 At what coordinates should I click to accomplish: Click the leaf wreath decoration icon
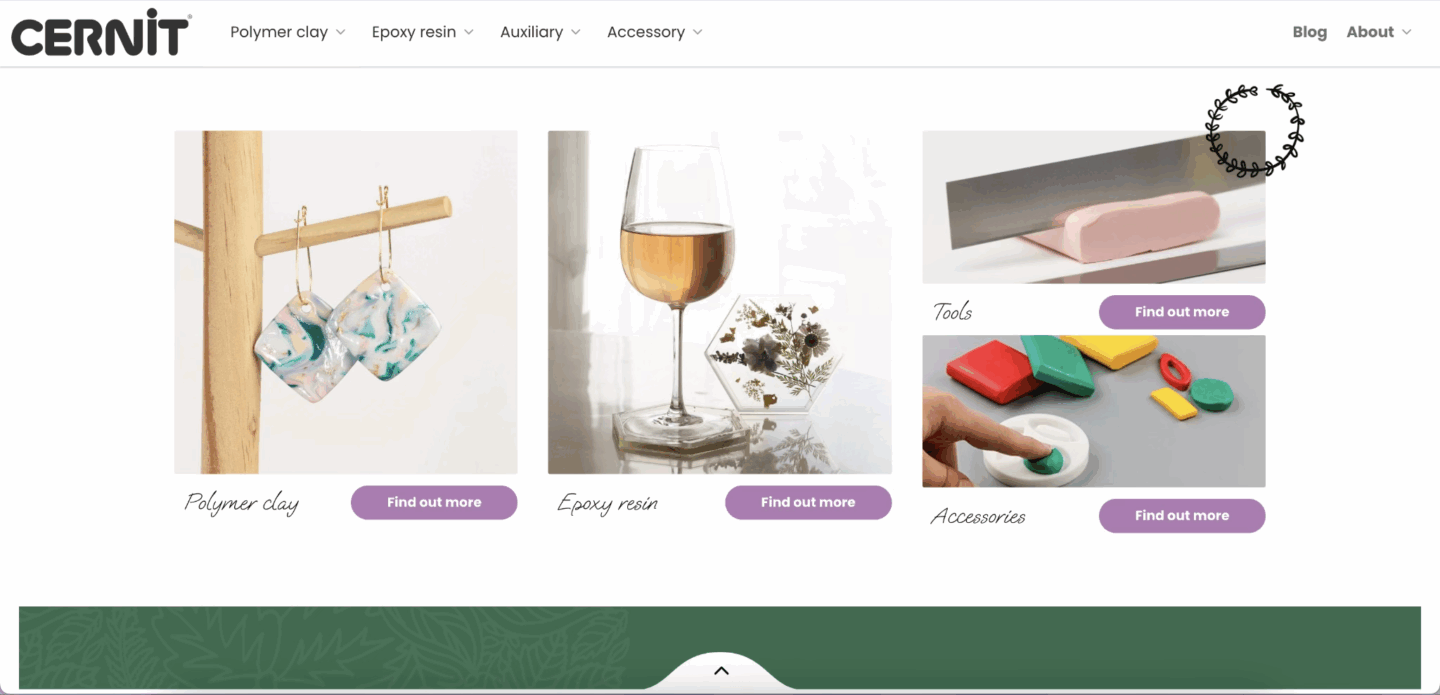pyautogui.click(x=1255, y=131)
